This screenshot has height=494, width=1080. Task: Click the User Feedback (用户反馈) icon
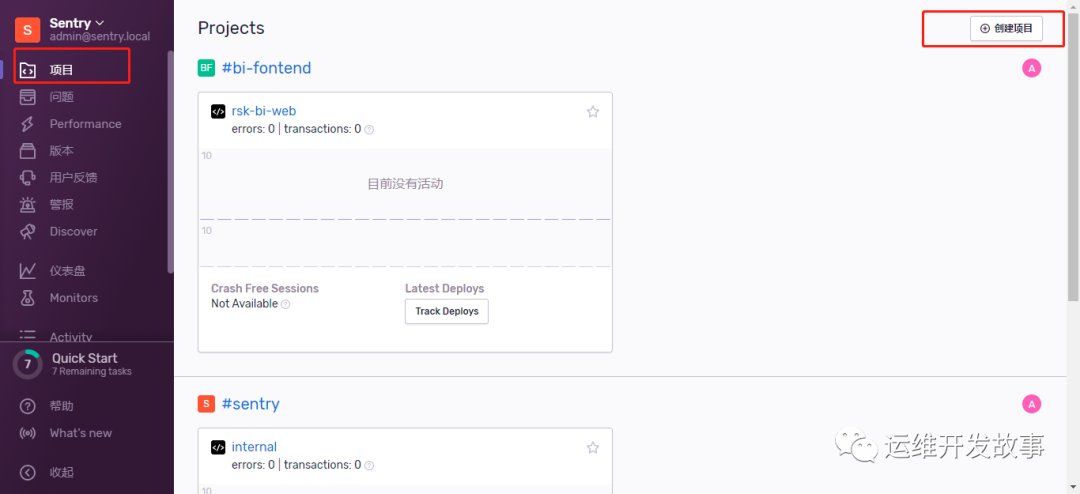[x=28, y=178]
